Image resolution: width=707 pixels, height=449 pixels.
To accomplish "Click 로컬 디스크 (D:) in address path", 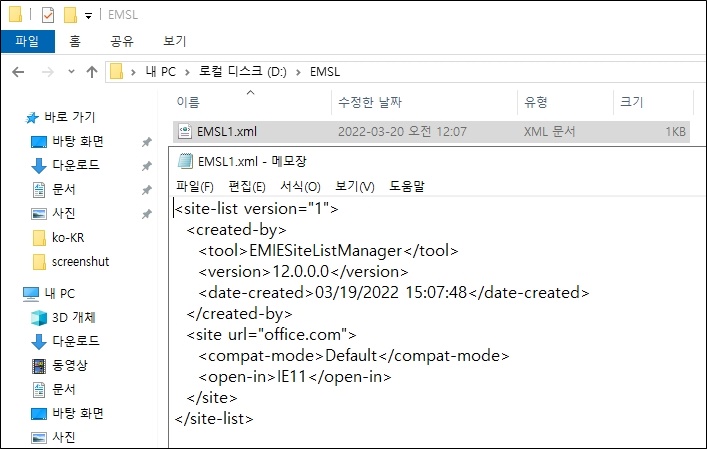I will point(243,72).
